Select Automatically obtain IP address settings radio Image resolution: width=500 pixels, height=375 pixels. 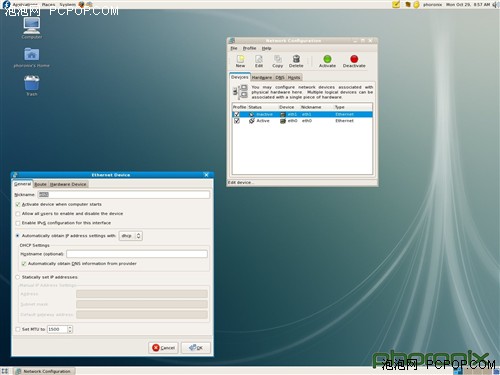(x=18, y=235)
